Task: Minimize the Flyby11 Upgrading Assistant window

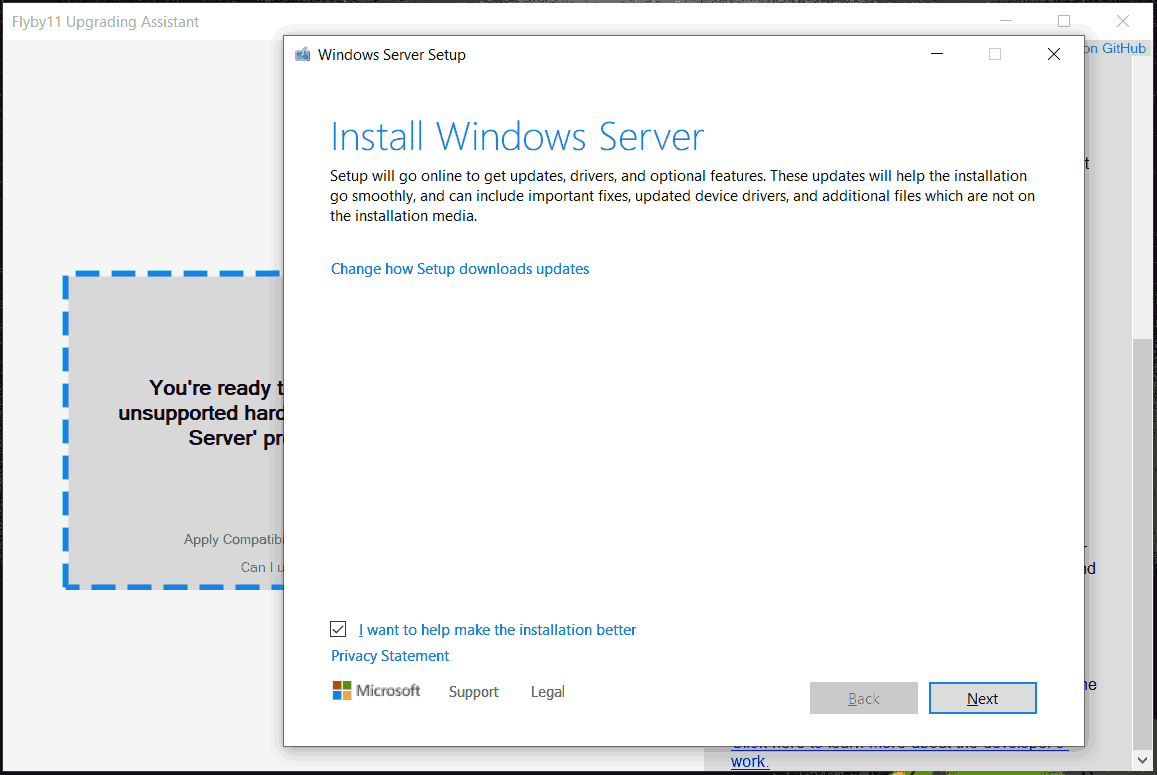Action: [1005, 20]
